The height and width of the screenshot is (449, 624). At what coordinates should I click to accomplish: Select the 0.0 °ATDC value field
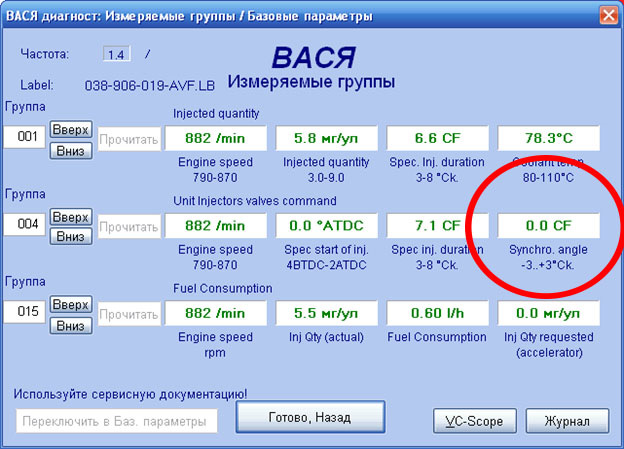point(326,226)
